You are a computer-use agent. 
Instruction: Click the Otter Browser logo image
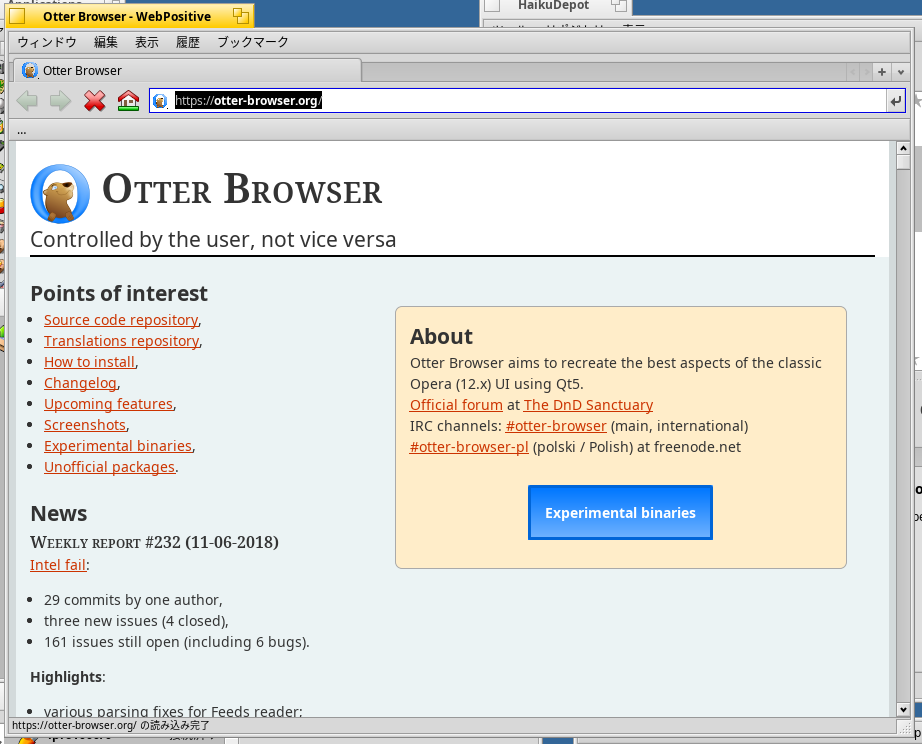[60, 193]
